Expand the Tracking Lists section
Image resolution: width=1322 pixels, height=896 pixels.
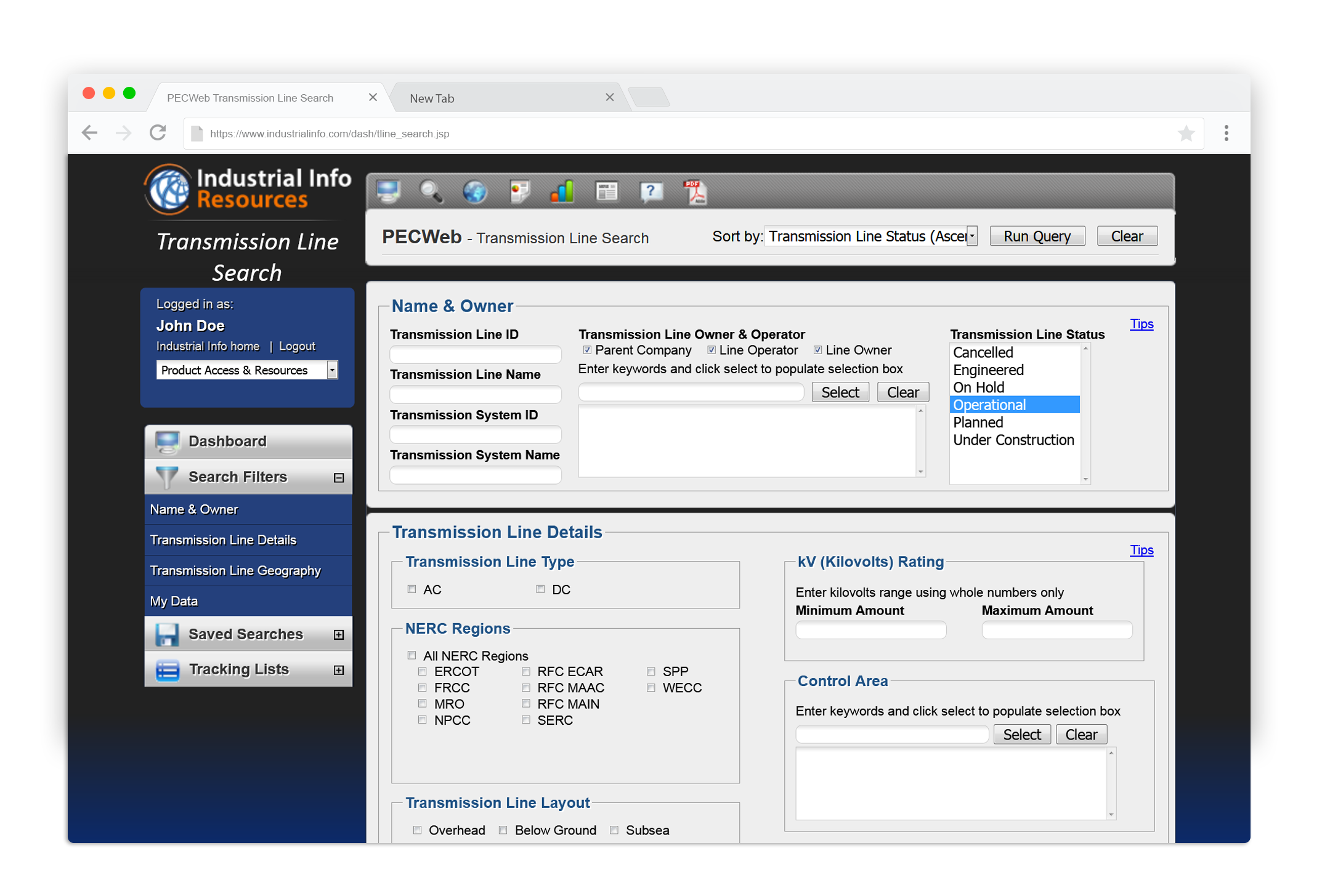339,670
